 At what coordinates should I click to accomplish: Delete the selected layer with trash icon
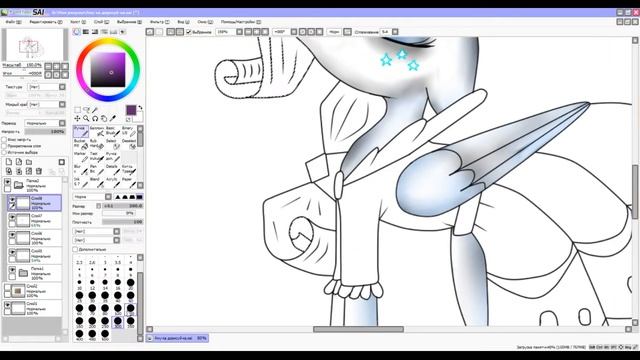coord(39,171)
